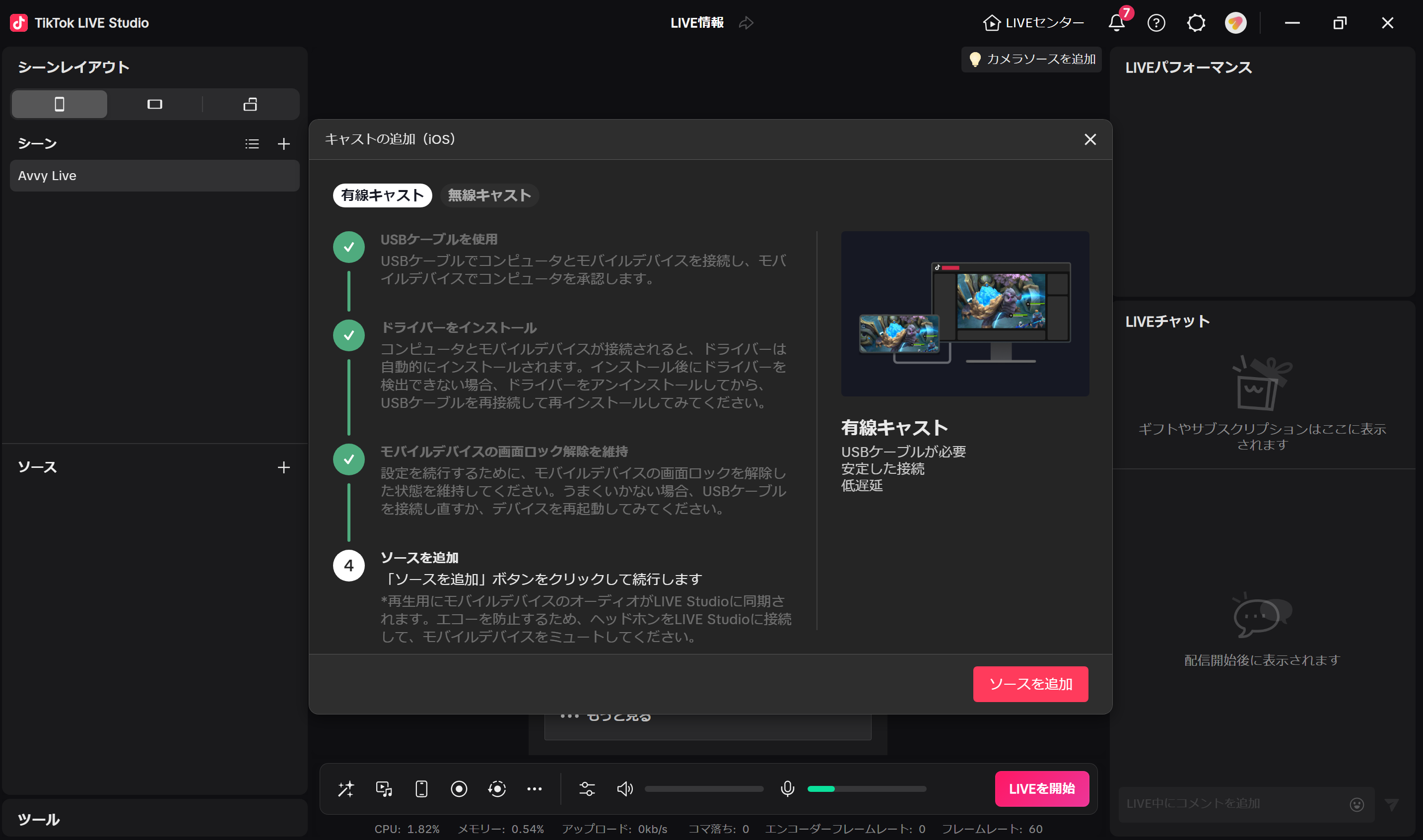This screenshot has width=1423, height=840.
Task: Restore down the application window
Action: (x=1340, y=23)
